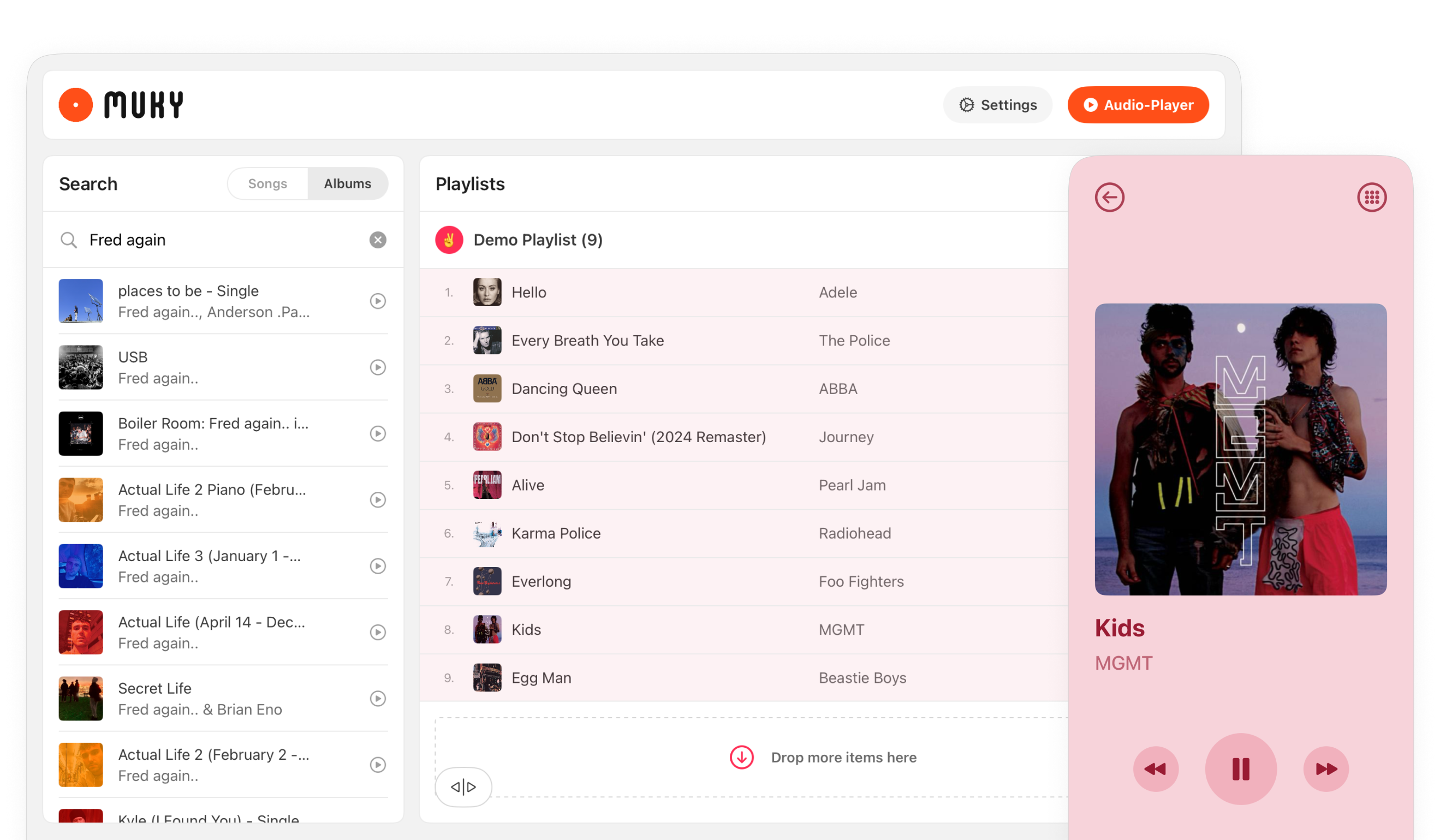The image size is (1440, 840).
Task: Play the Boiler Room: Fred again album
Action: 378,434
